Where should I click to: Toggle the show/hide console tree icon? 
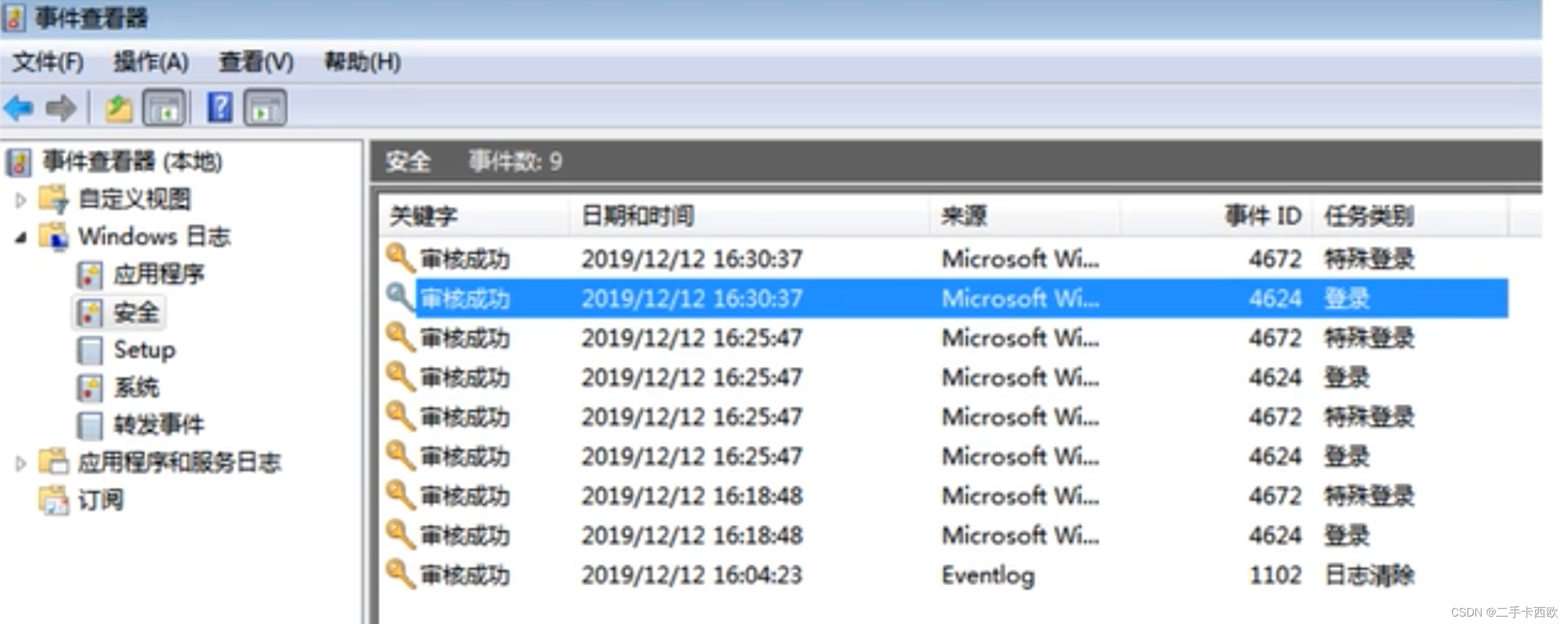(164, 108)
